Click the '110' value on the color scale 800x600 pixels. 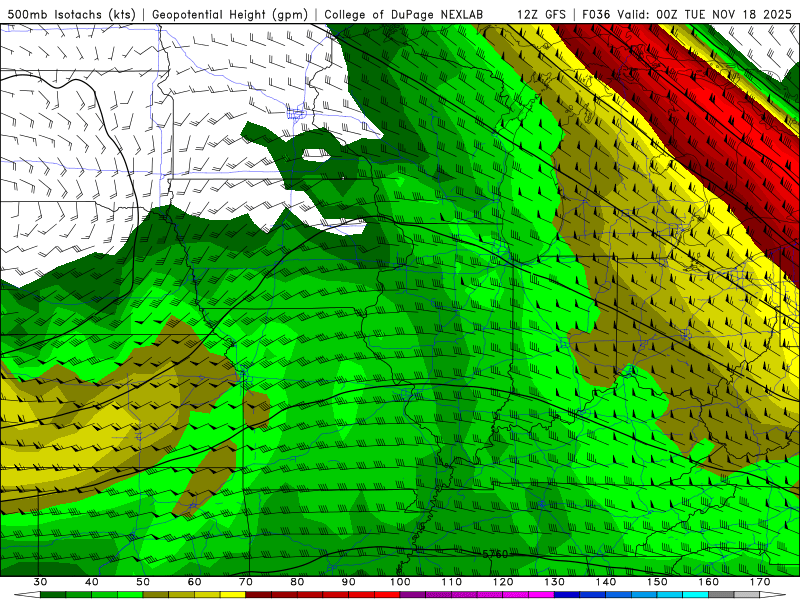point(452,582)
